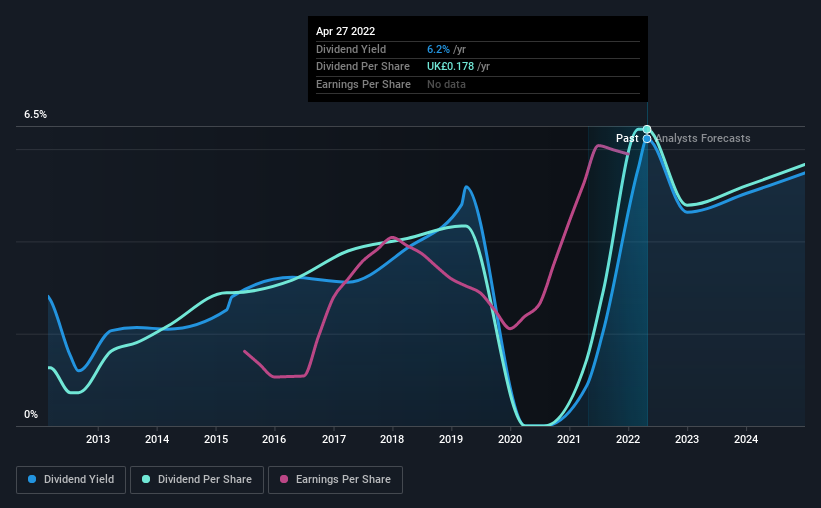This screenshot has height=508, width=821.
Task: Click the Past label on the chart
Action: (627, 138)
